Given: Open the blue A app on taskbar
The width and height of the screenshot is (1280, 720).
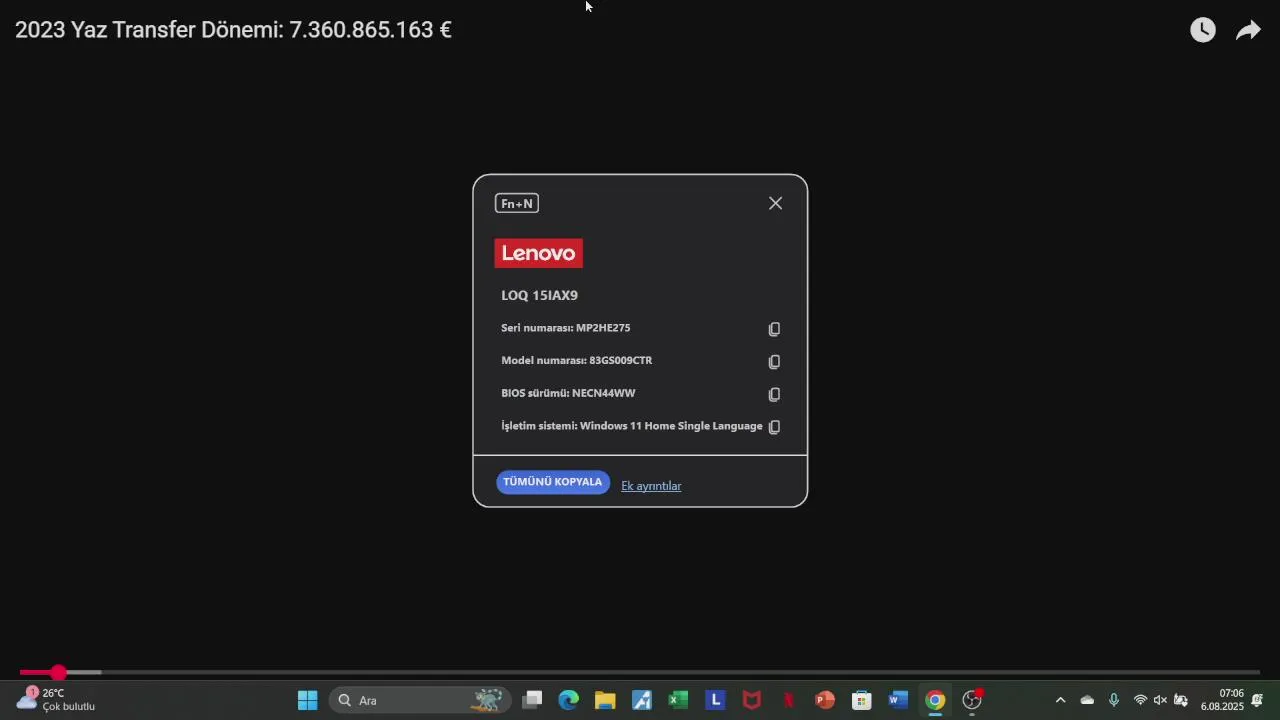Looking at the screenshot, I should tap(642, 700).
